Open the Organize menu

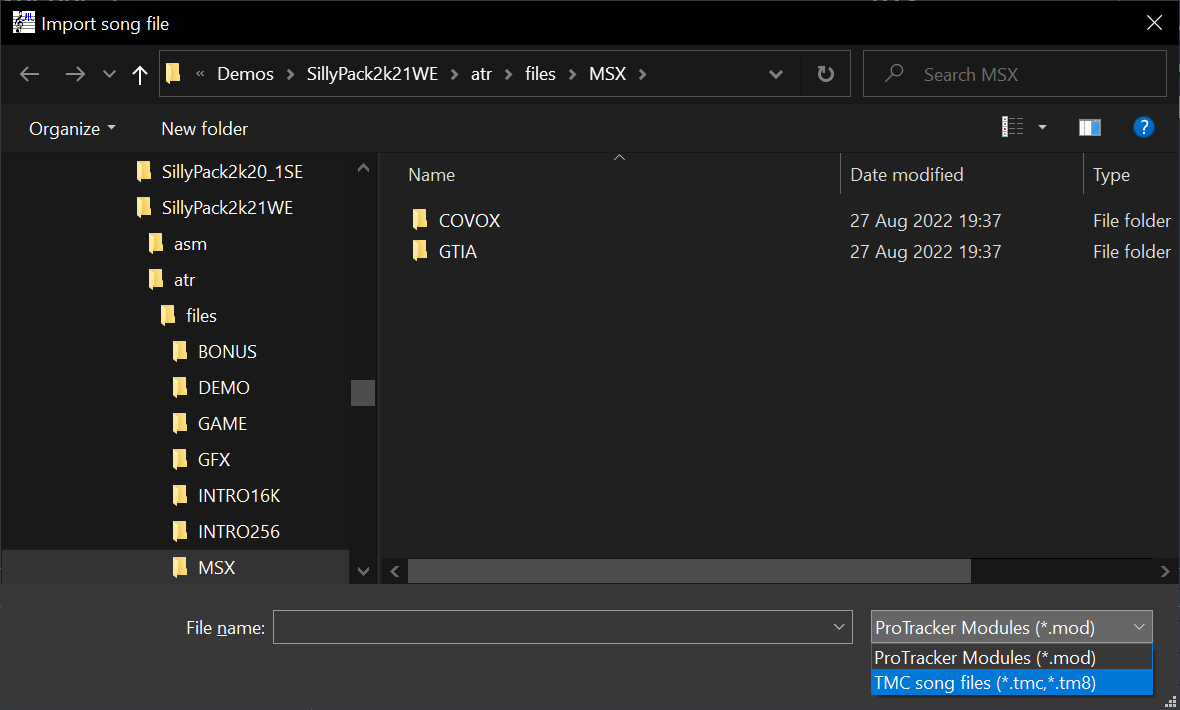tap(72, 128)
